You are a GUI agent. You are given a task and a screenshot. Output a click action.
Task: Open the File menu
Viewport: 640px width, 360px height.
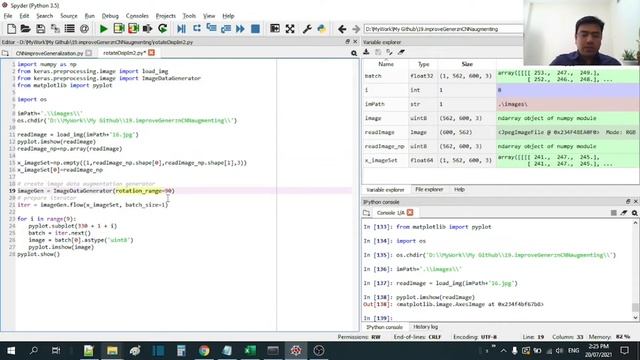(x=8, y=16)
